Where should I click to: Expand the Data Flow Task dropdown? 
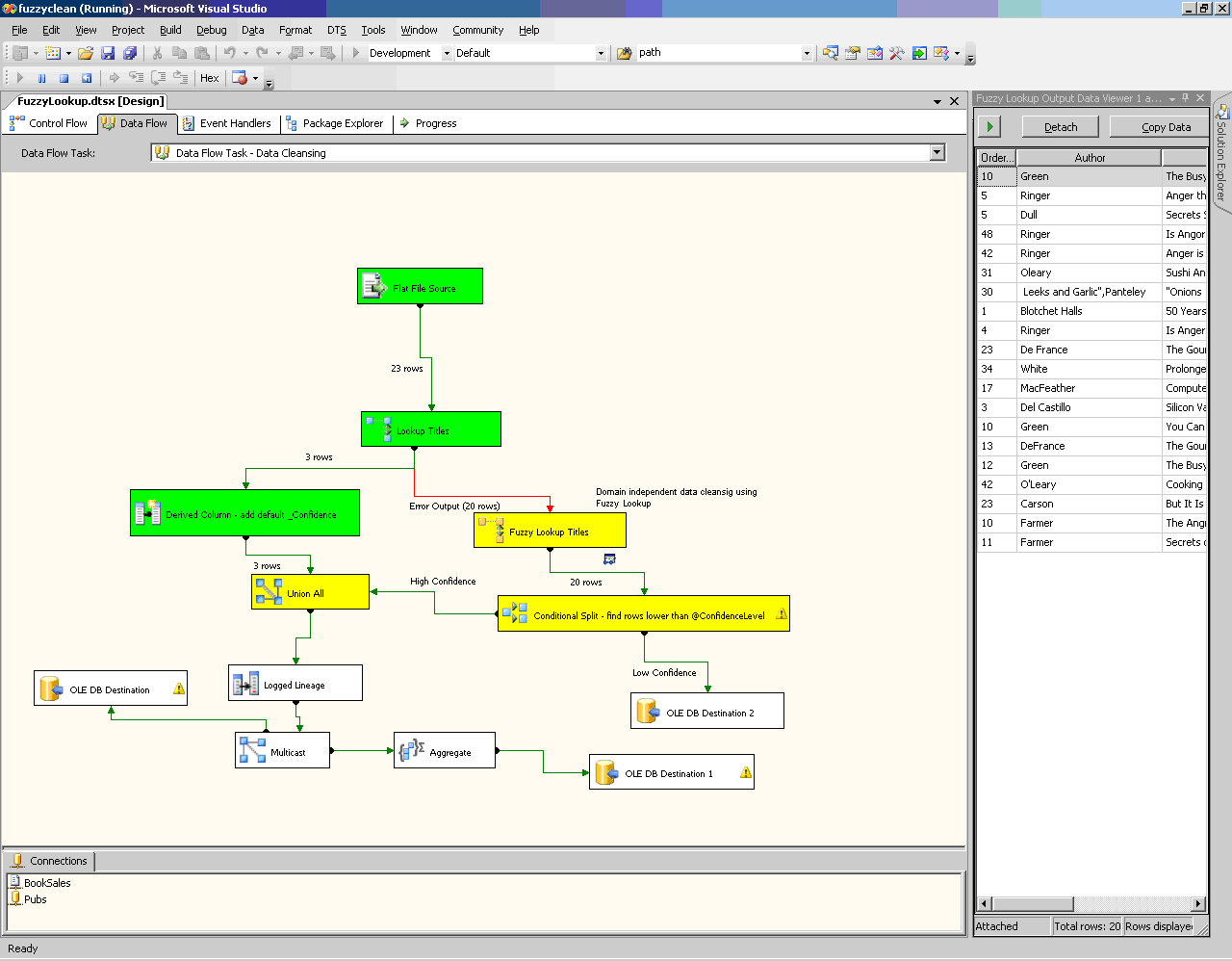(x=937, y=152)
